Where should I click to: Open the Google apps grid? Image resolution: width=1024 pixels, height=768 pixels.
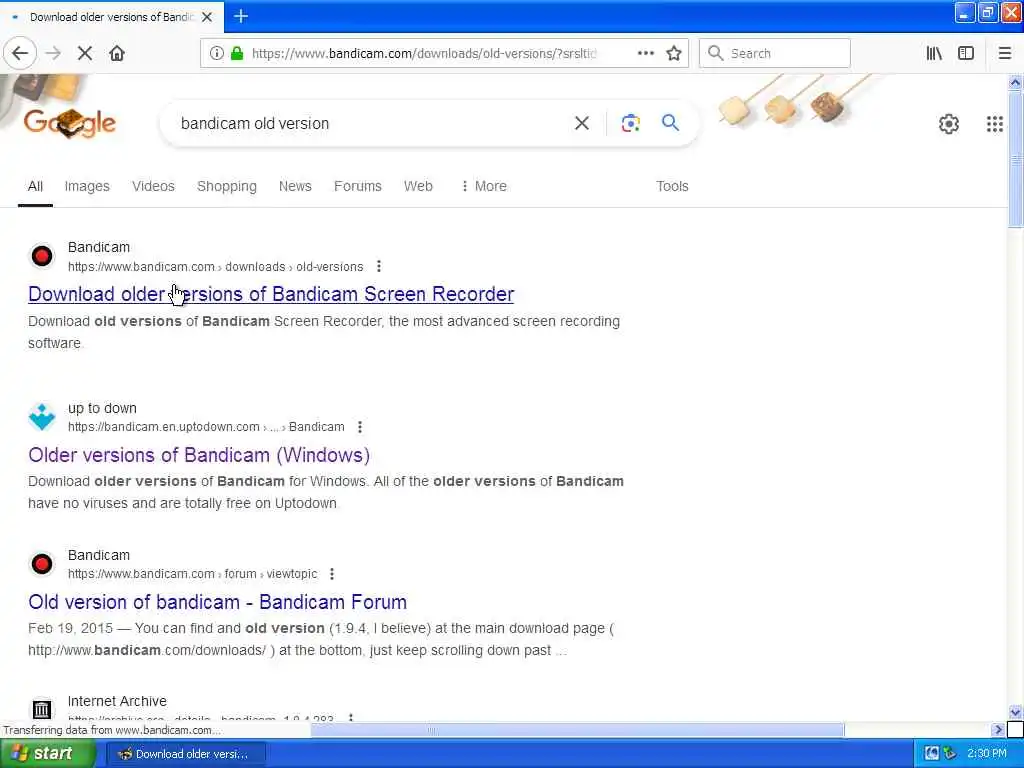(x=995, y=124)
